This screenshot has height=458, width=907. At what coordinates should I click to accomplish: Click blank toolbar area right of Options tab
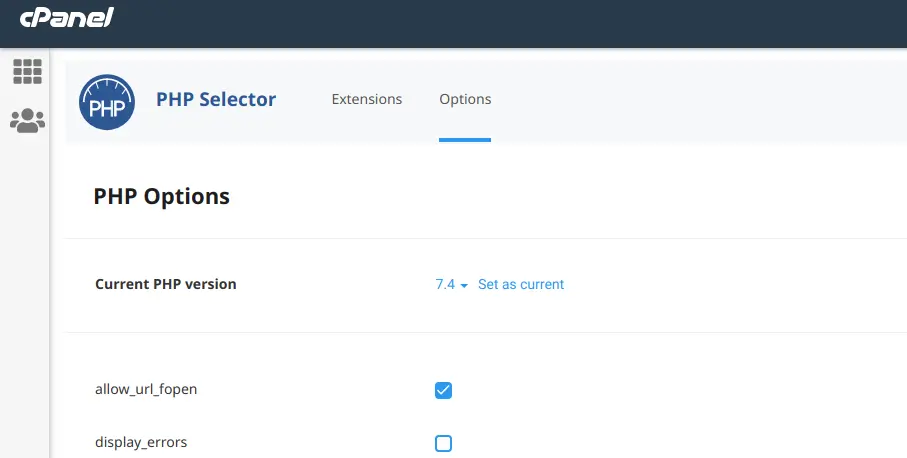[694, 101]
